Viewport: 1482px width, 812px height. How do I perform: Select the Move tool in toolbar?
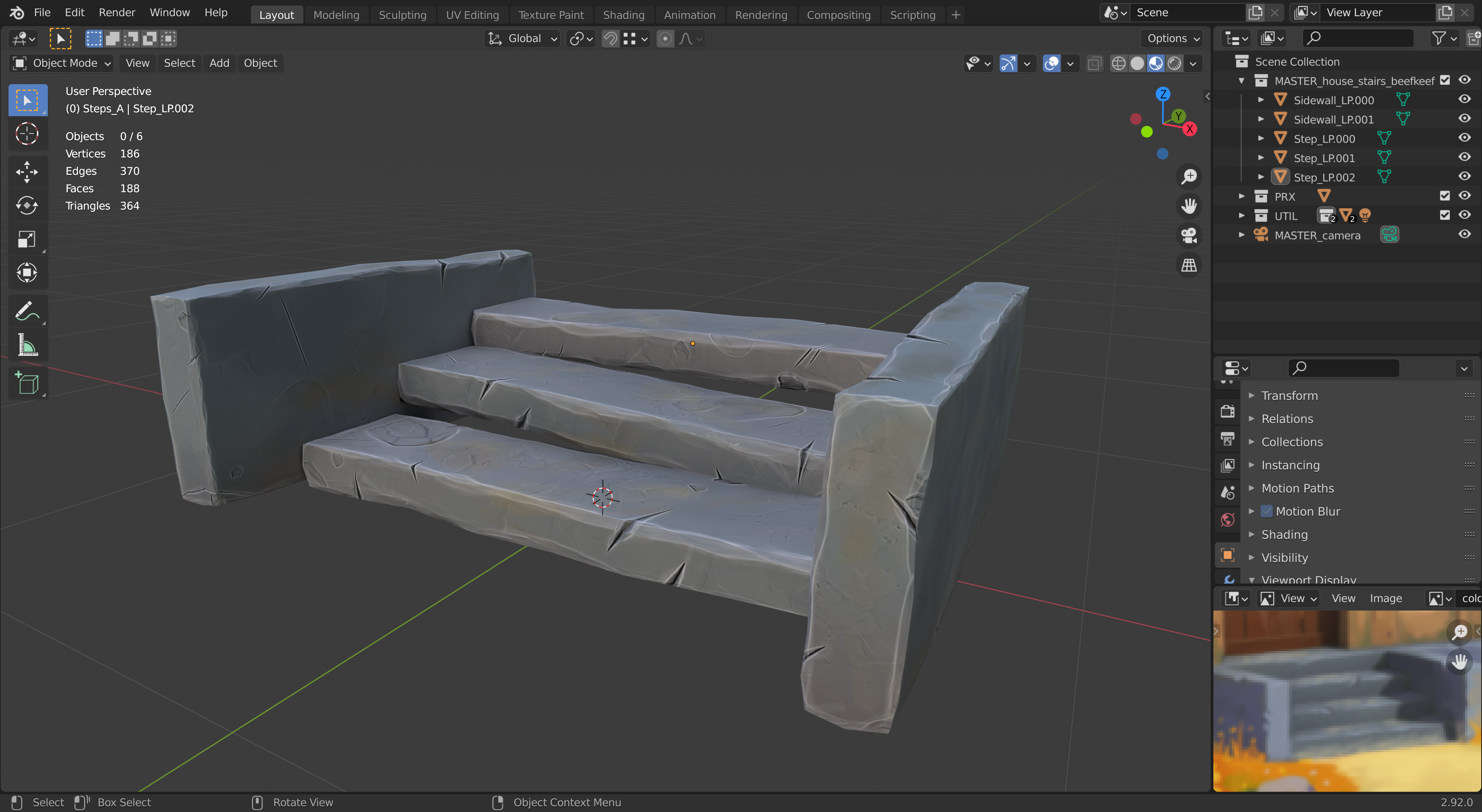coord(27,171)
